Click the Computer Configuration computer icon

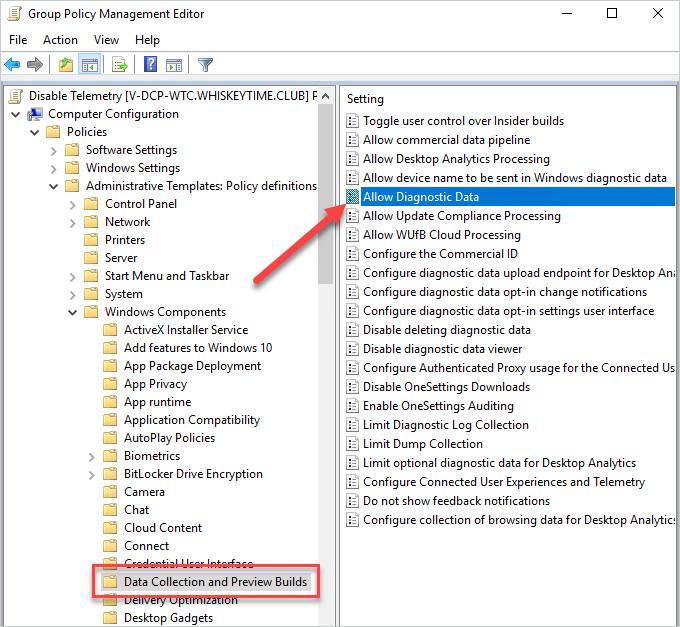(35, 114)
